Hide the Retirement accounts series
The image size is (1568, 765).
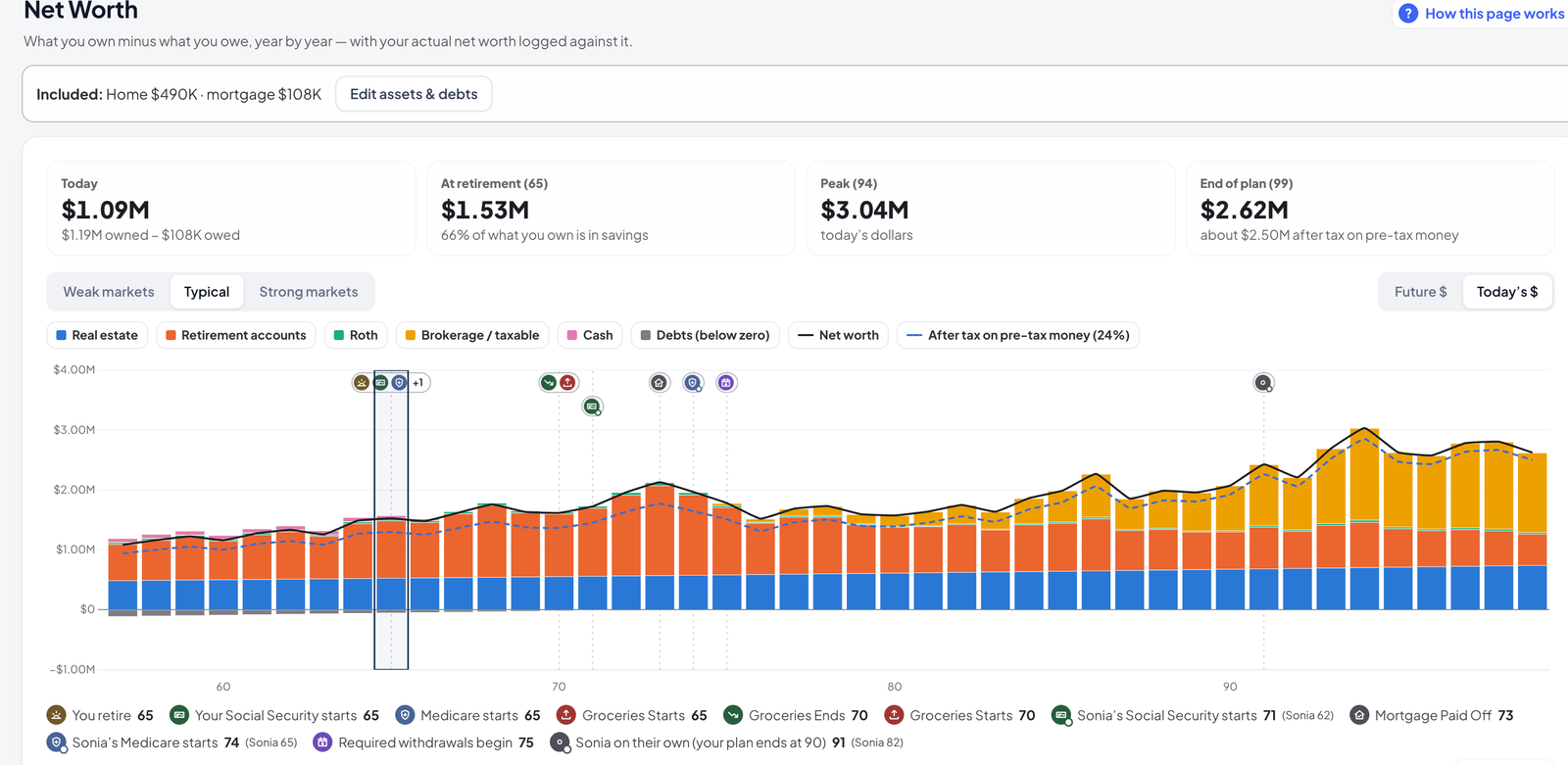[x=236, y=335]
